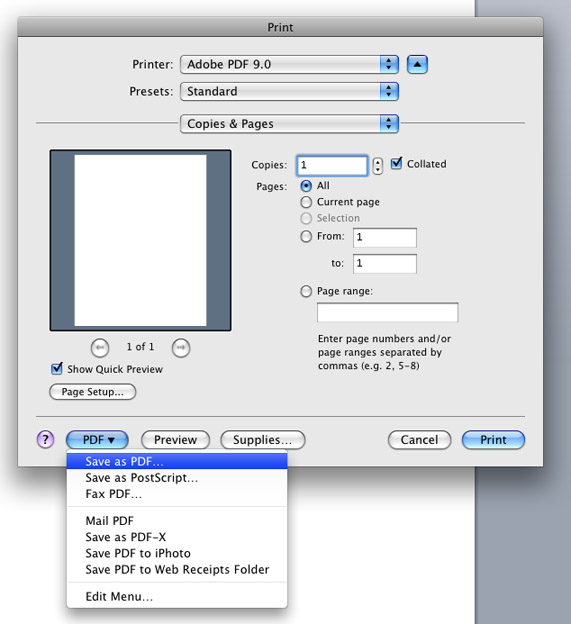Select the Current page radio button
Image resolution: width=571 pixels, height=624 pixels.
tap(306, 202)
